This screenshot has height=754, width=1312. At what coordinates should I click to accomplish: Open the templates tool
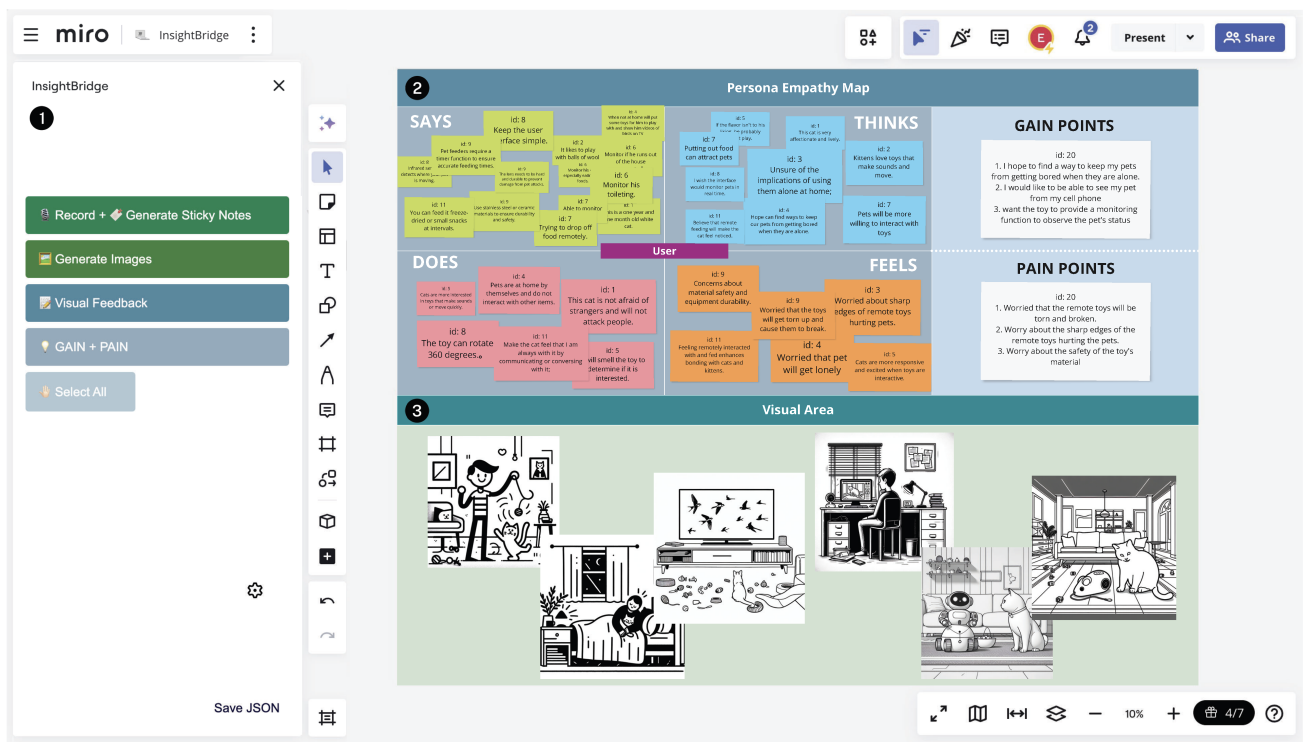point(327,237)
